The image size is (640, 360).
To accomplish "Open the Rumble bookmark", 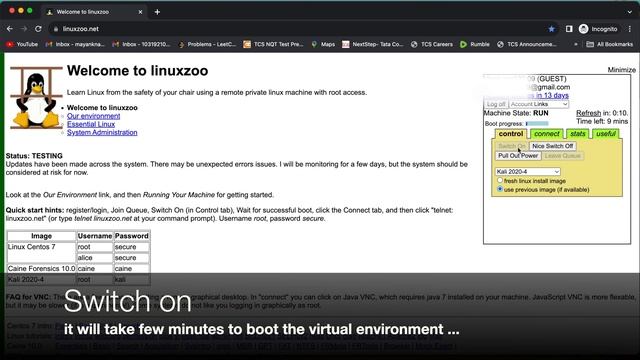I will pos(475,44).
